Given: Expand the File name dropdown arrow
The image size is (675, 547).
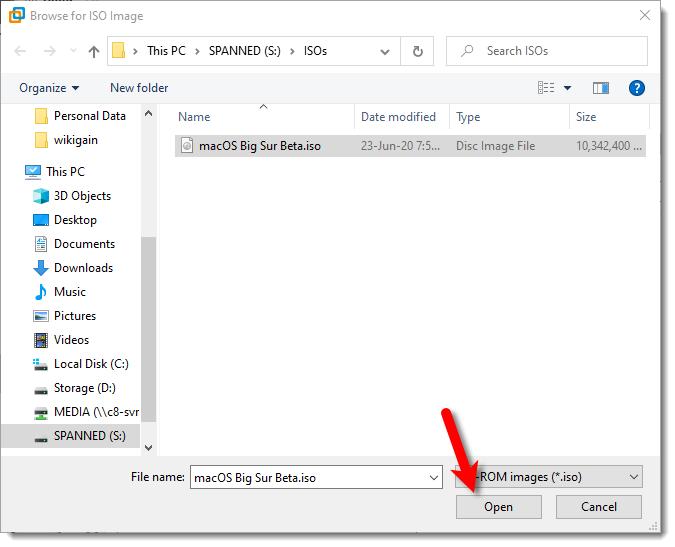Looking at the screenshot, I should click(x=433, y=477).
